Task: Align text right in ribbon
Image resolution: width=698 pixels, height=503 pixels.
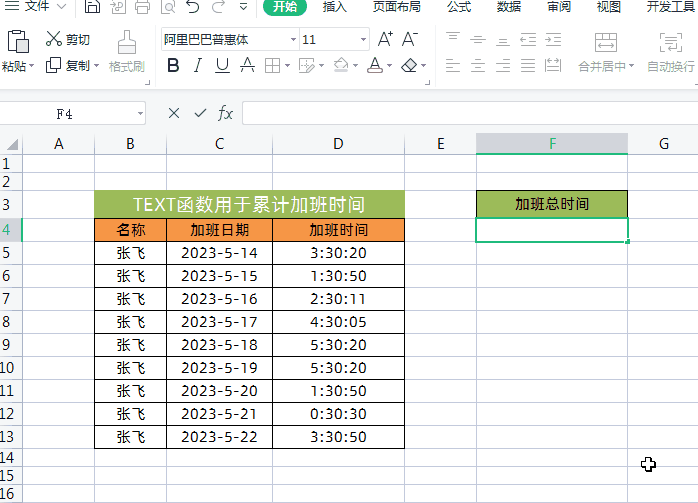Action: 503,65
